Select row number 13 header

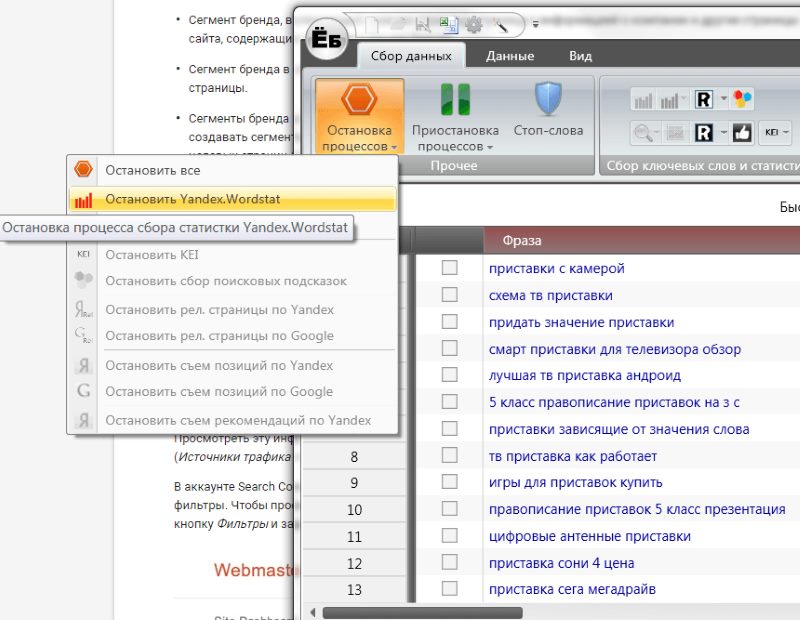point(354,589)
